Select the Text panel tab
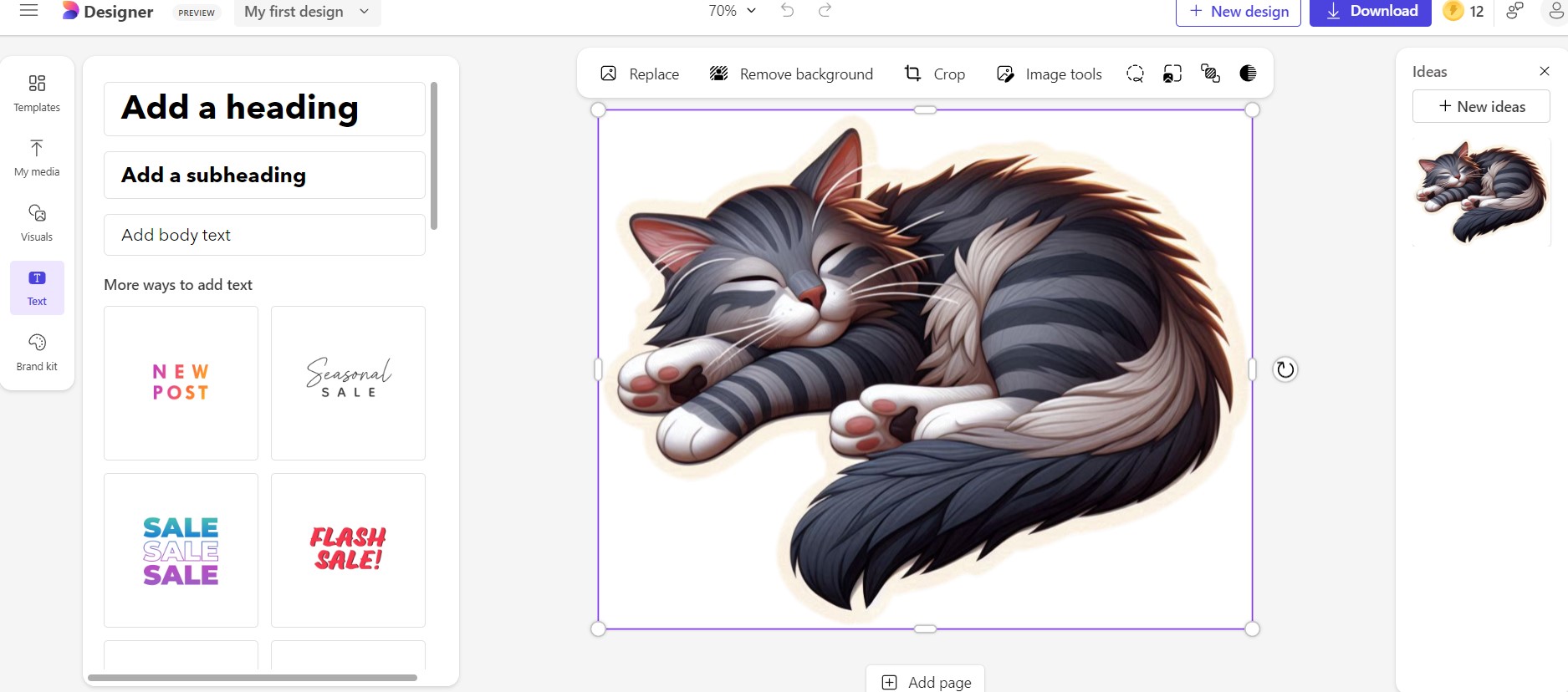1568x692 pixels. (37, 288)
